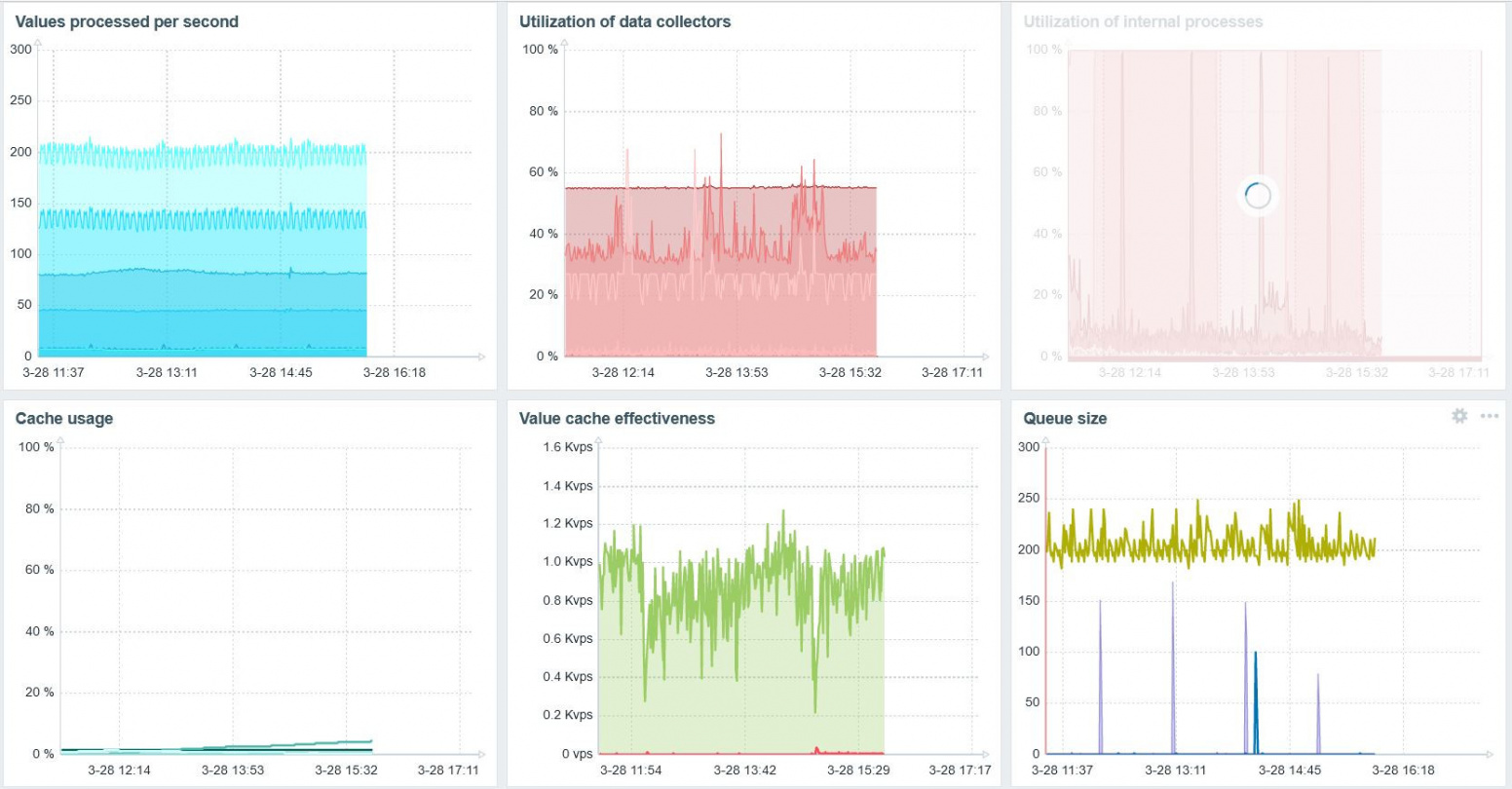Click the '0.8 Kvps' axis label

pos(567,601)
